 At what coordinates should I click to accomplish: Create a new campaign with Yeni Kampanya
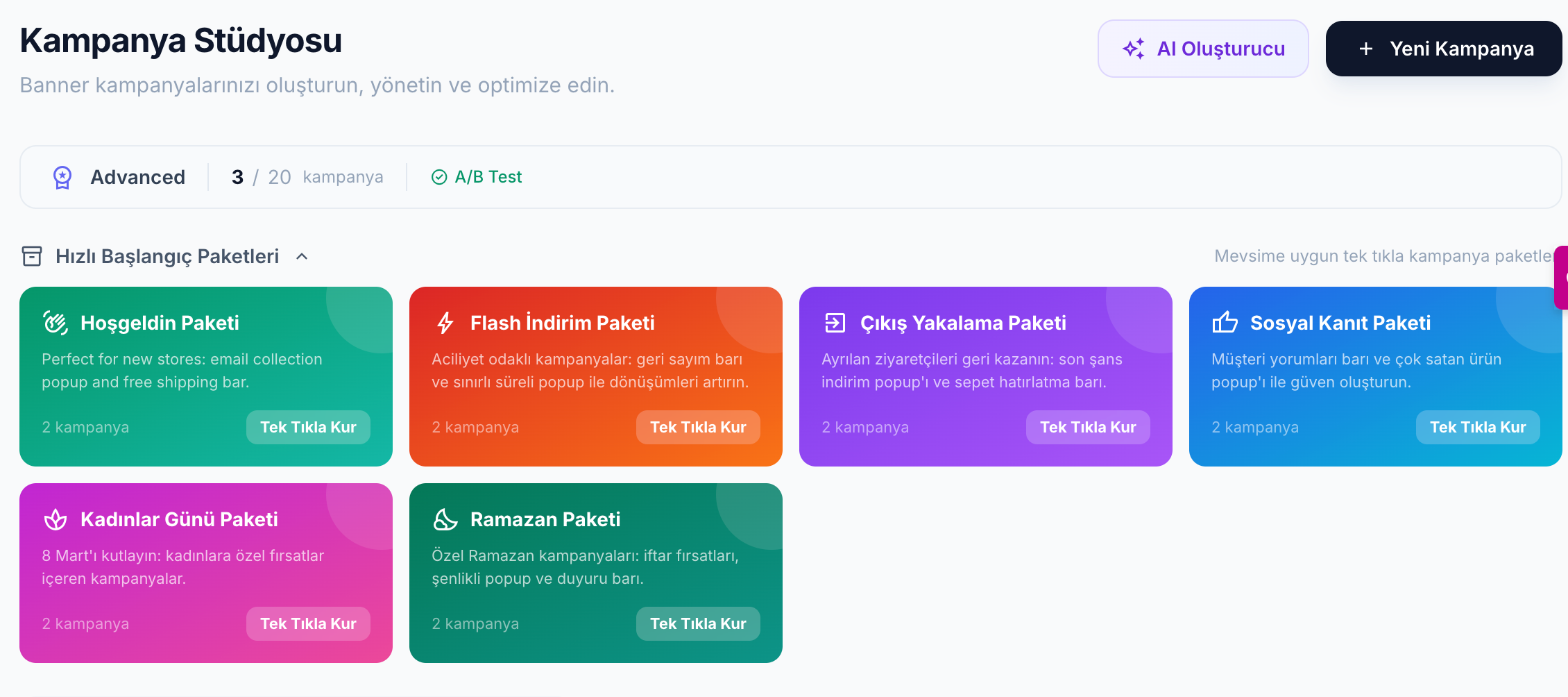coord(1444,49)
